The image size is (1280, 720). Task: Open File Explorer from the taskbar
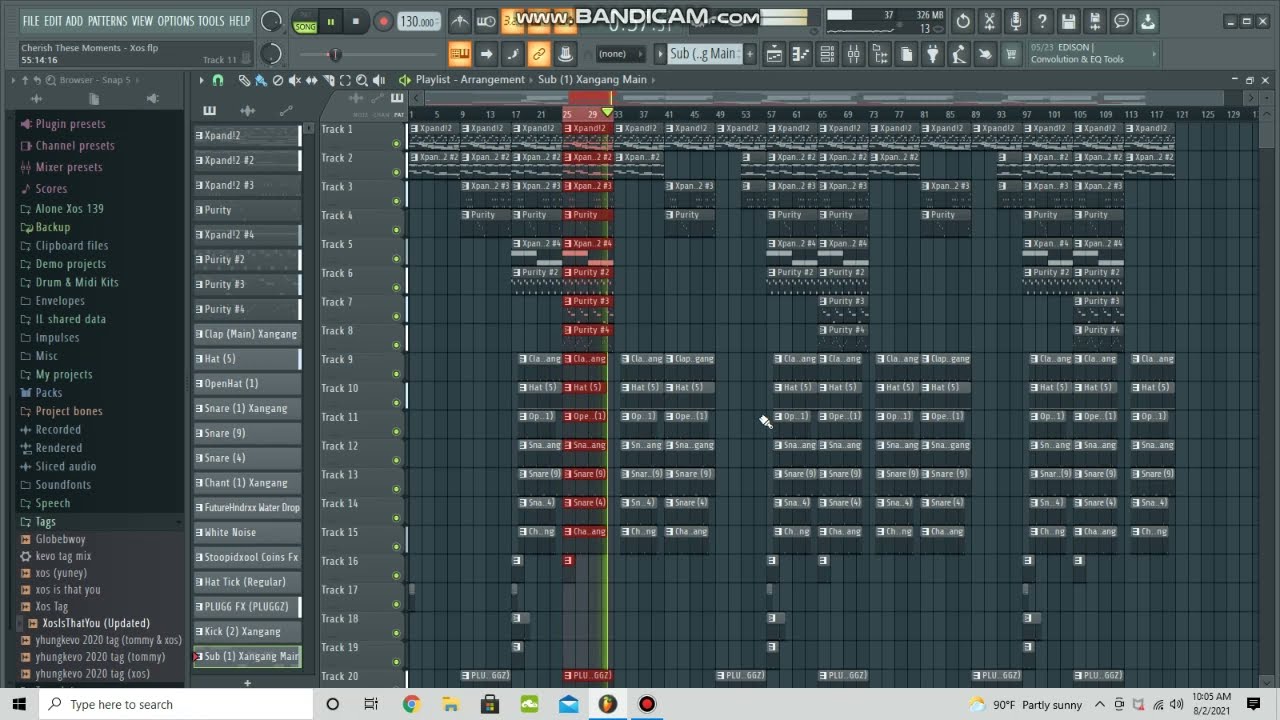click(x=450, y=704)
